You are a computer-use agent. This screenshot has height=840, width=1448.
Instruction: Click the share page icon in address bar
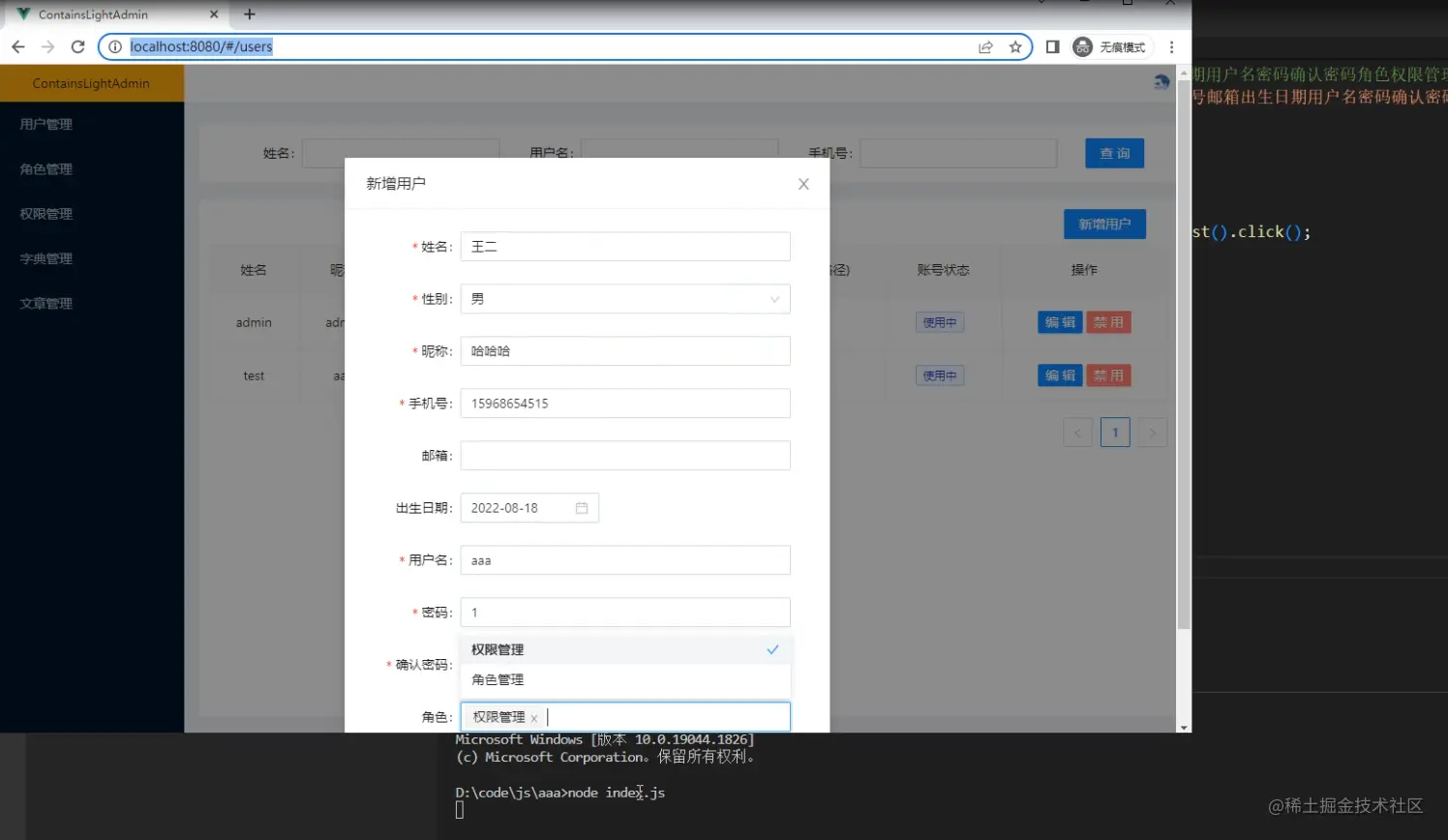pos(985,46)
